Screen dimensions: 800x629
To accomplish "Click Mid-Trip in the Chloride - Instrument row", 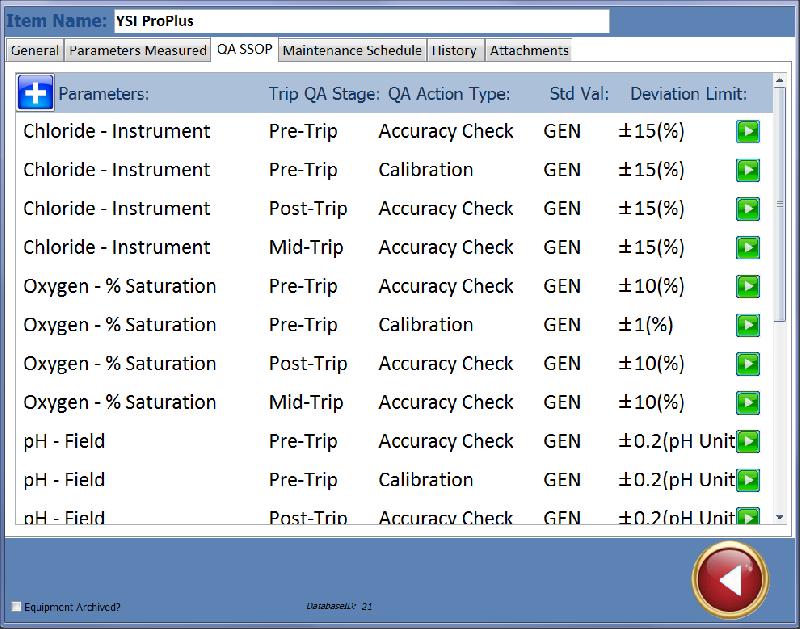I will 306,247.
